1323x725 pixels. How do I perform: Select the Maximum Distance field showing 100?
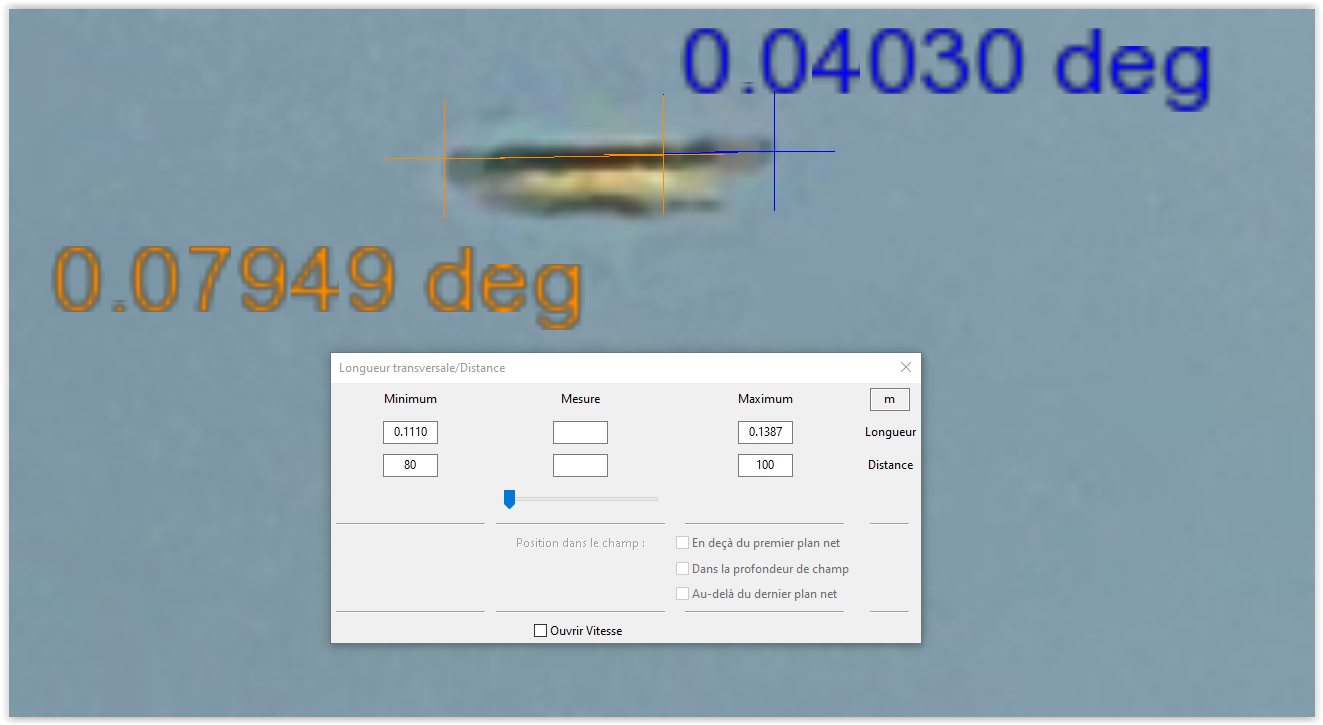click(765, 466)
